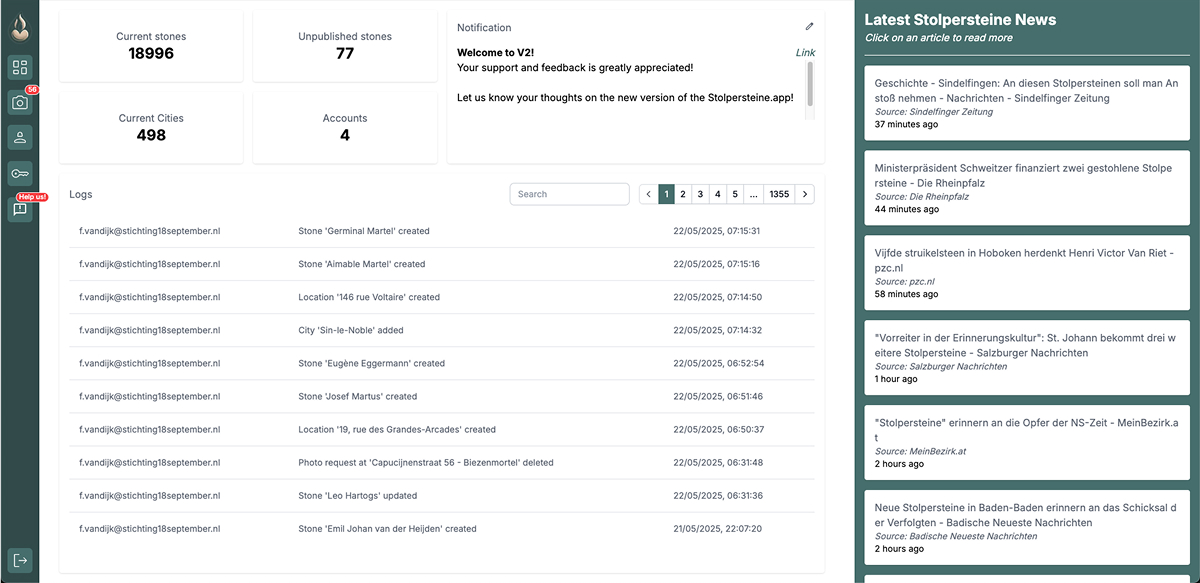Click the Current stones card

pos(151,46)
